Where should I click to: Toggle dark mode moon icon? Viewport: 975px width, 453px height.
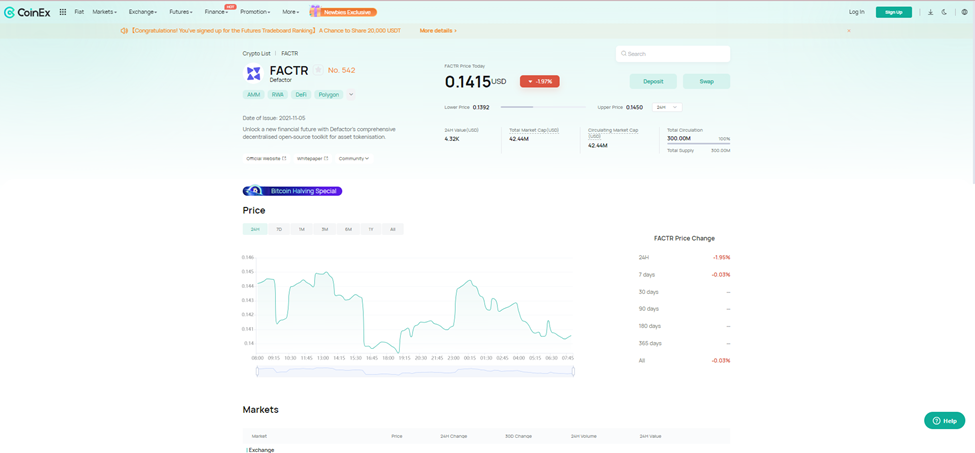click(x=945, y=12)
